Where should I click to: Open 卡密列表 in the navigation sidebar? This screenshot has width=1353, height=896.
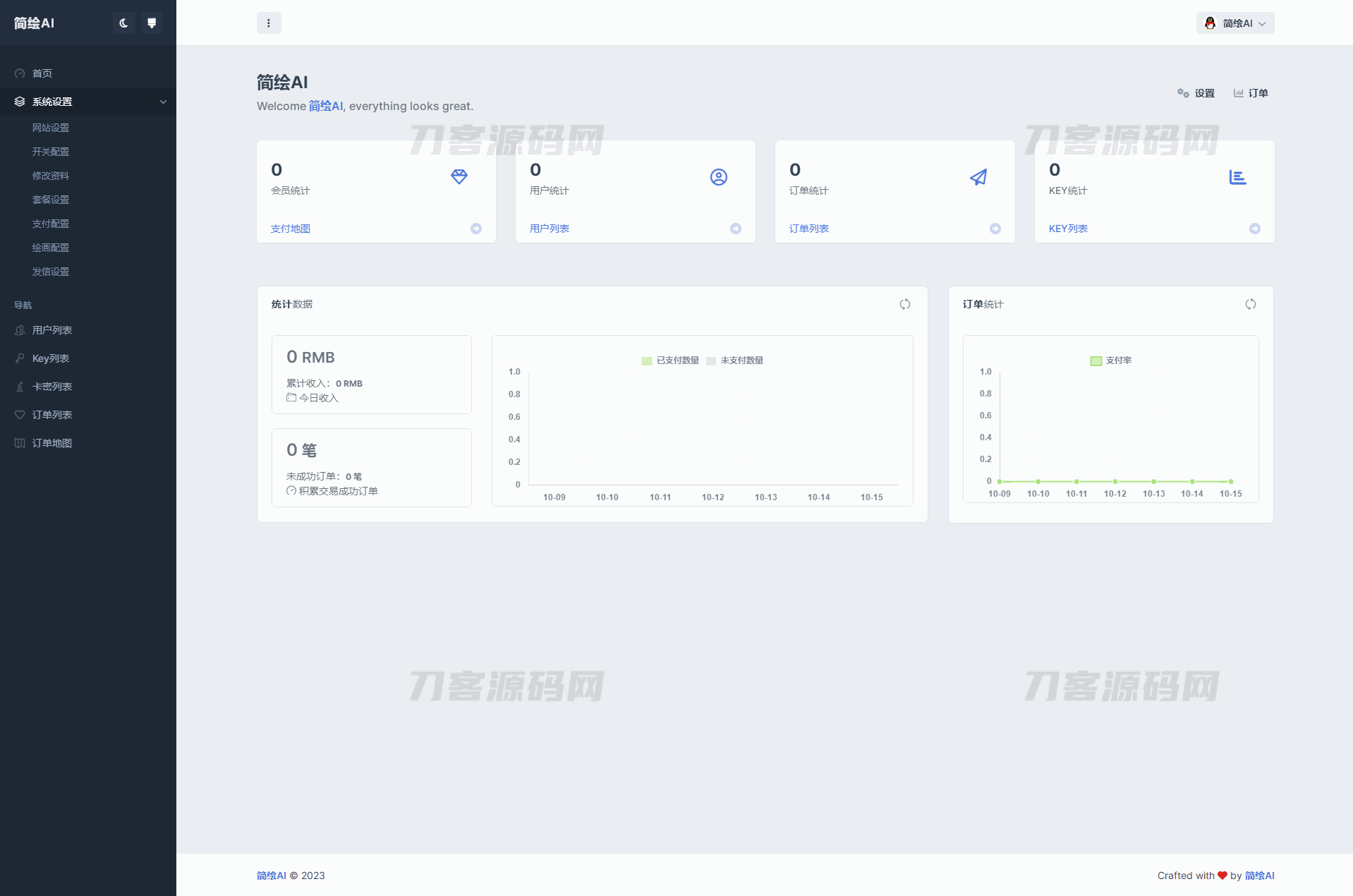52,387
